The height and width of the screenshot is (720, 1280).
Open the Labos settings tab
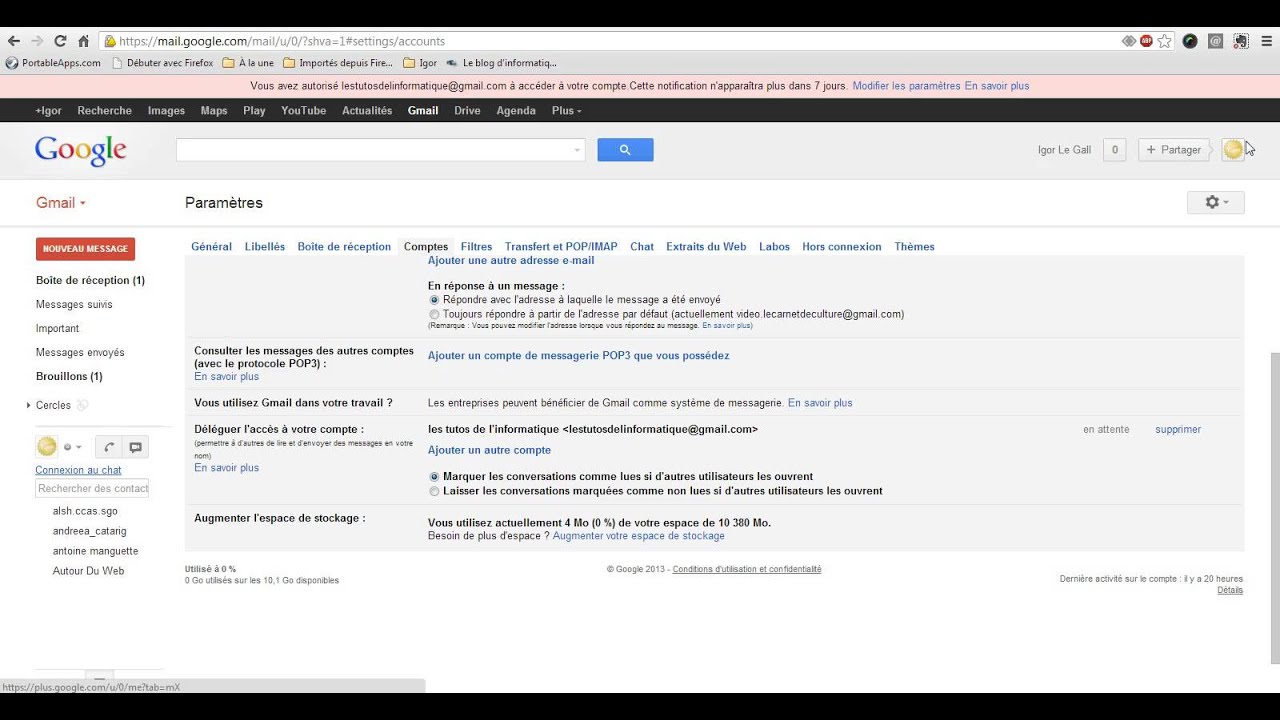(x=774, y=246)
